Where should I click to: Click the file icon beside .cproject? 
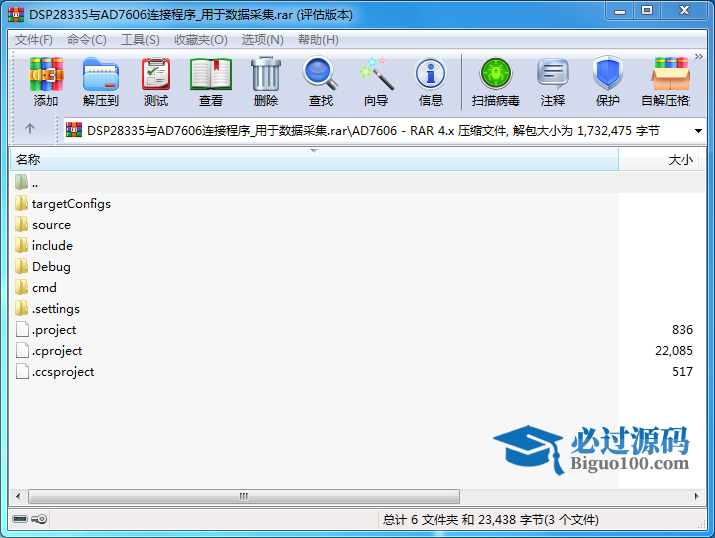click(x=22, y=350)
